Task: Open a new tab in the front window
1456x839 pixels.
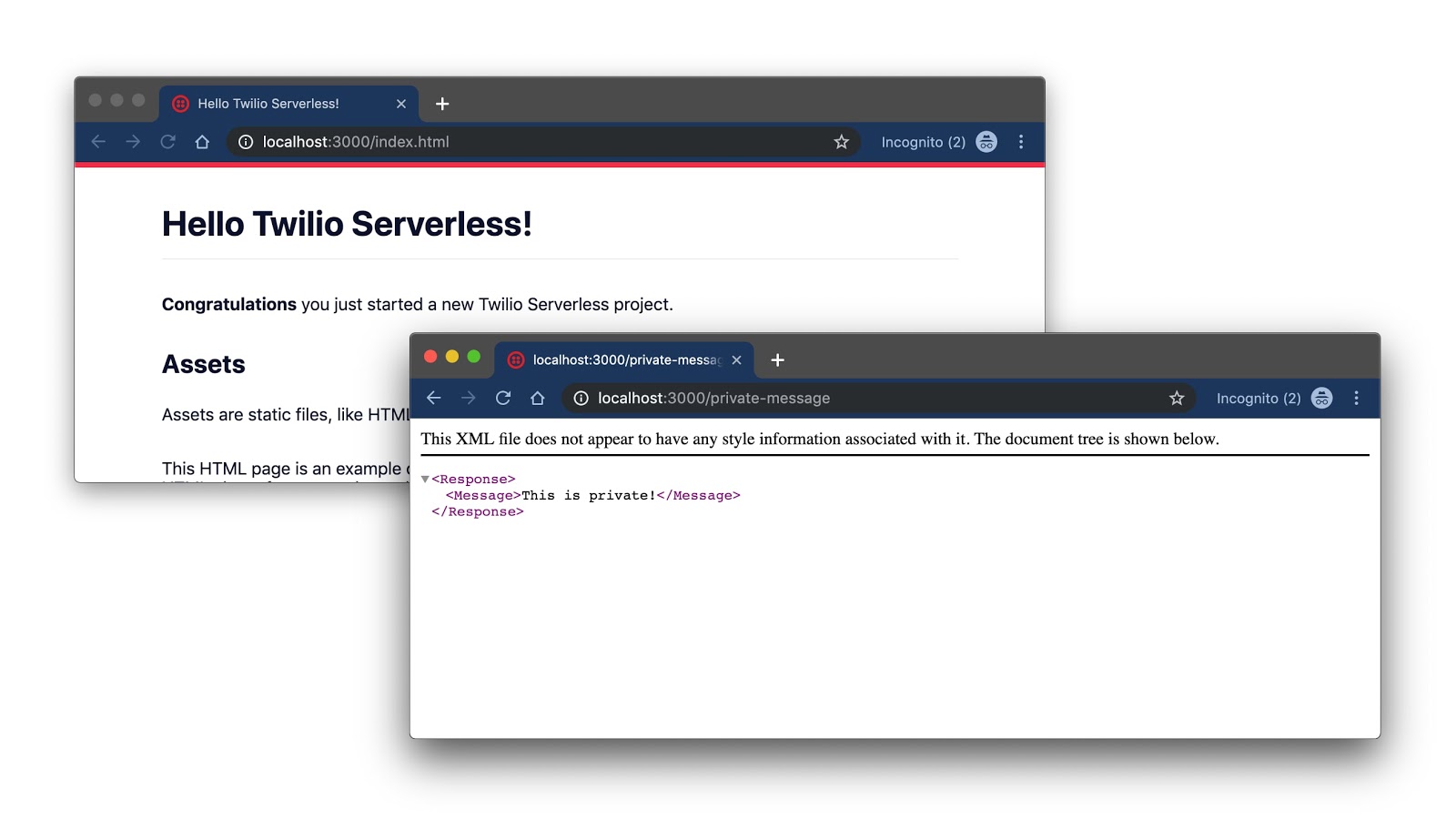Action: point(777,360)
